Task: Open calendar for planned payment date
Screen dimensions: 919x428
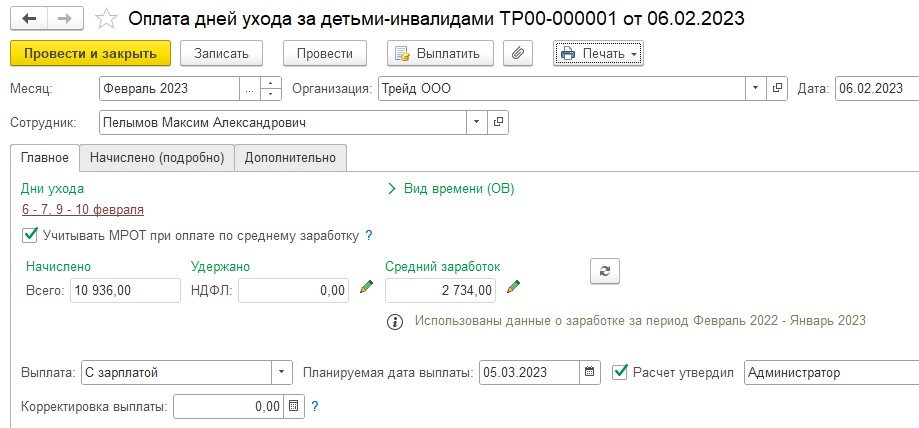Action: (591, 373)
